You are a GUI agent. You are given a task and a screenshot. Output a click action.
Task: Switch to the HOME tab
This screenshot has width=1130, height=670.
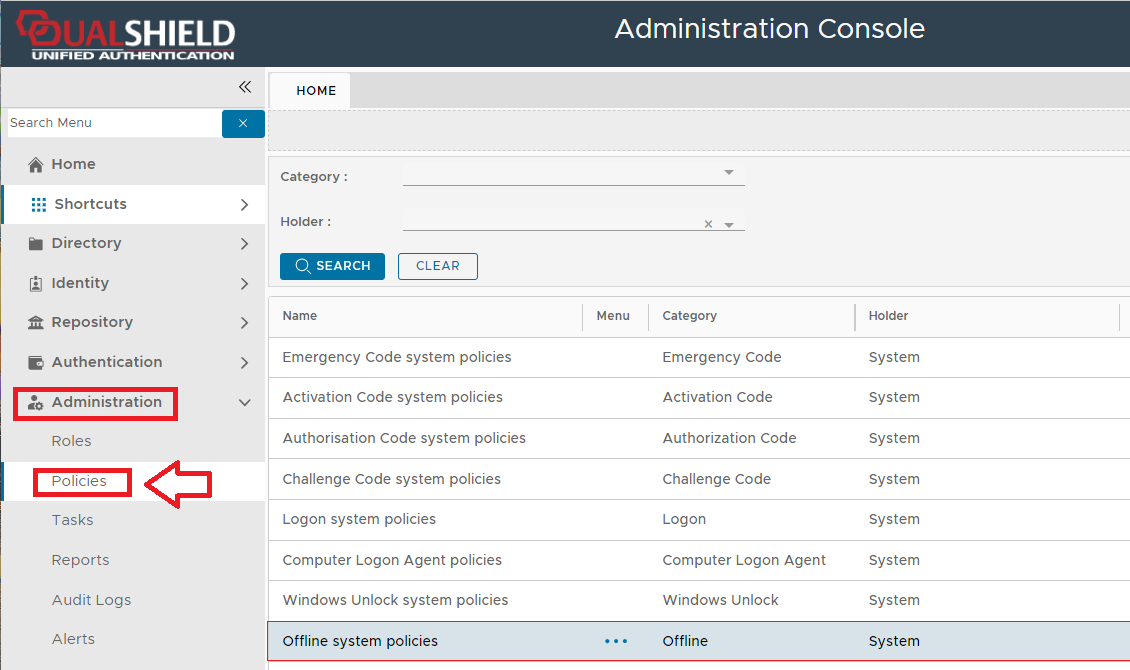click(x=316, y=90)
